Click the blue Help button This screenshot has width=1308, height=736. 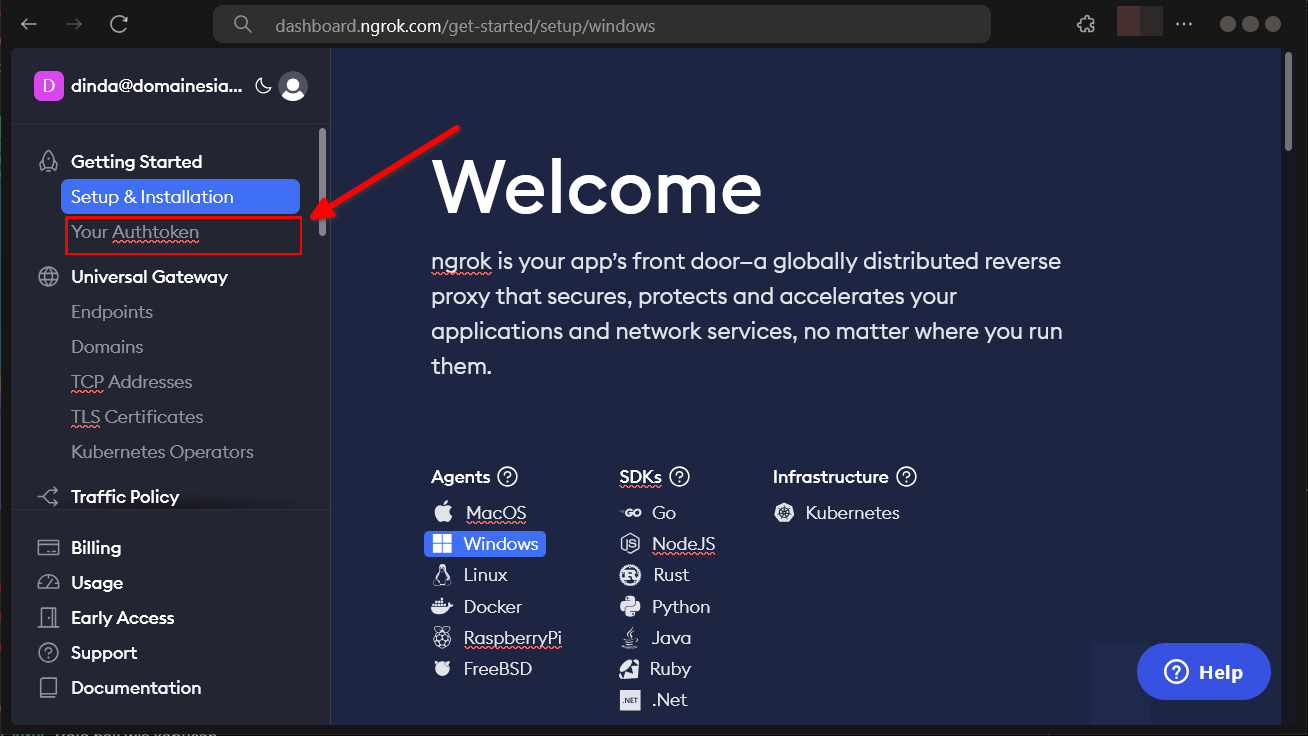pyautogui.click(x=1204, y=672)
